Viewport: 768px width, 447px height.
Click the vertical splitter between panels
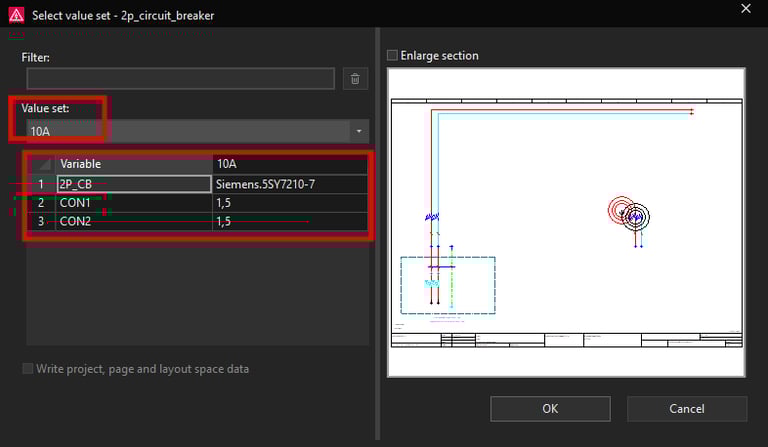(x=378, y=234)
